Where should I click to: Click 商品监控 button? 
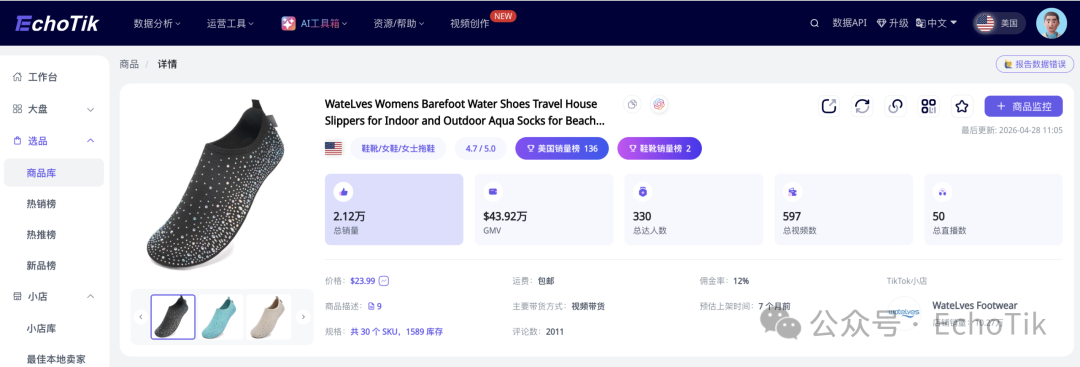pos(1024,106)
